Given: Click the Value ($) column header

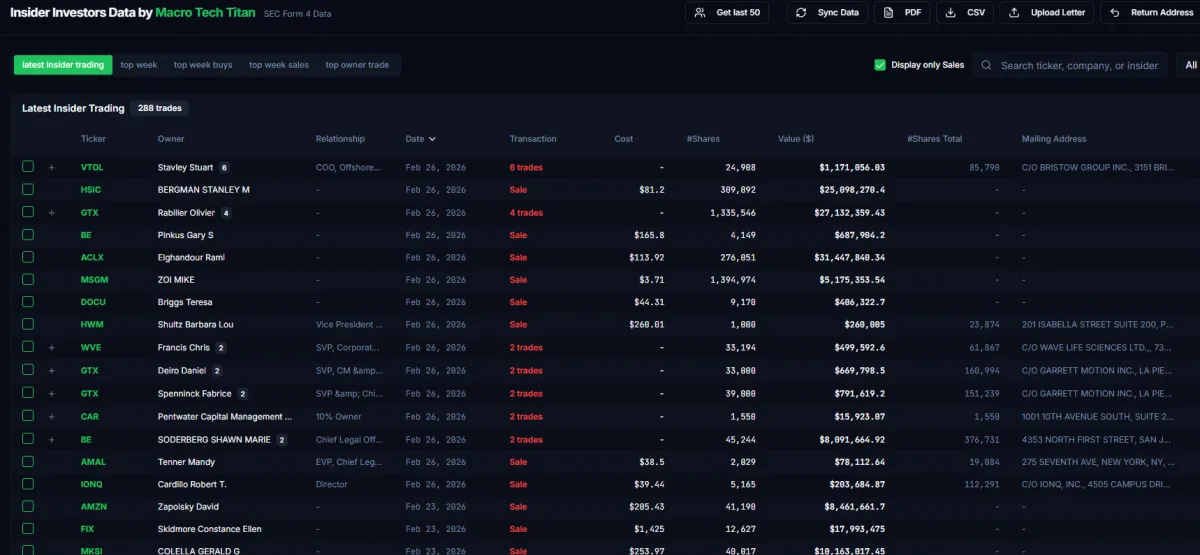Looking at the screenshot, I should (x=795, y=139).
